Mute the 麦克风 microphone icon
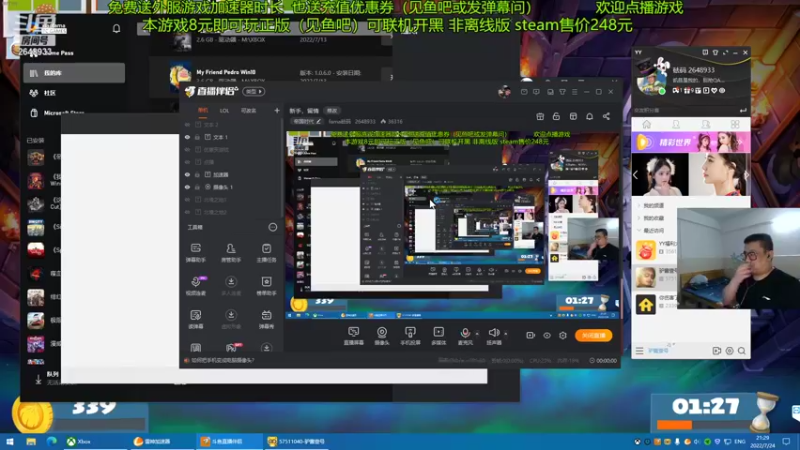Image resolution: width=800 pixels, height=450 pixels. click(465, 333)
